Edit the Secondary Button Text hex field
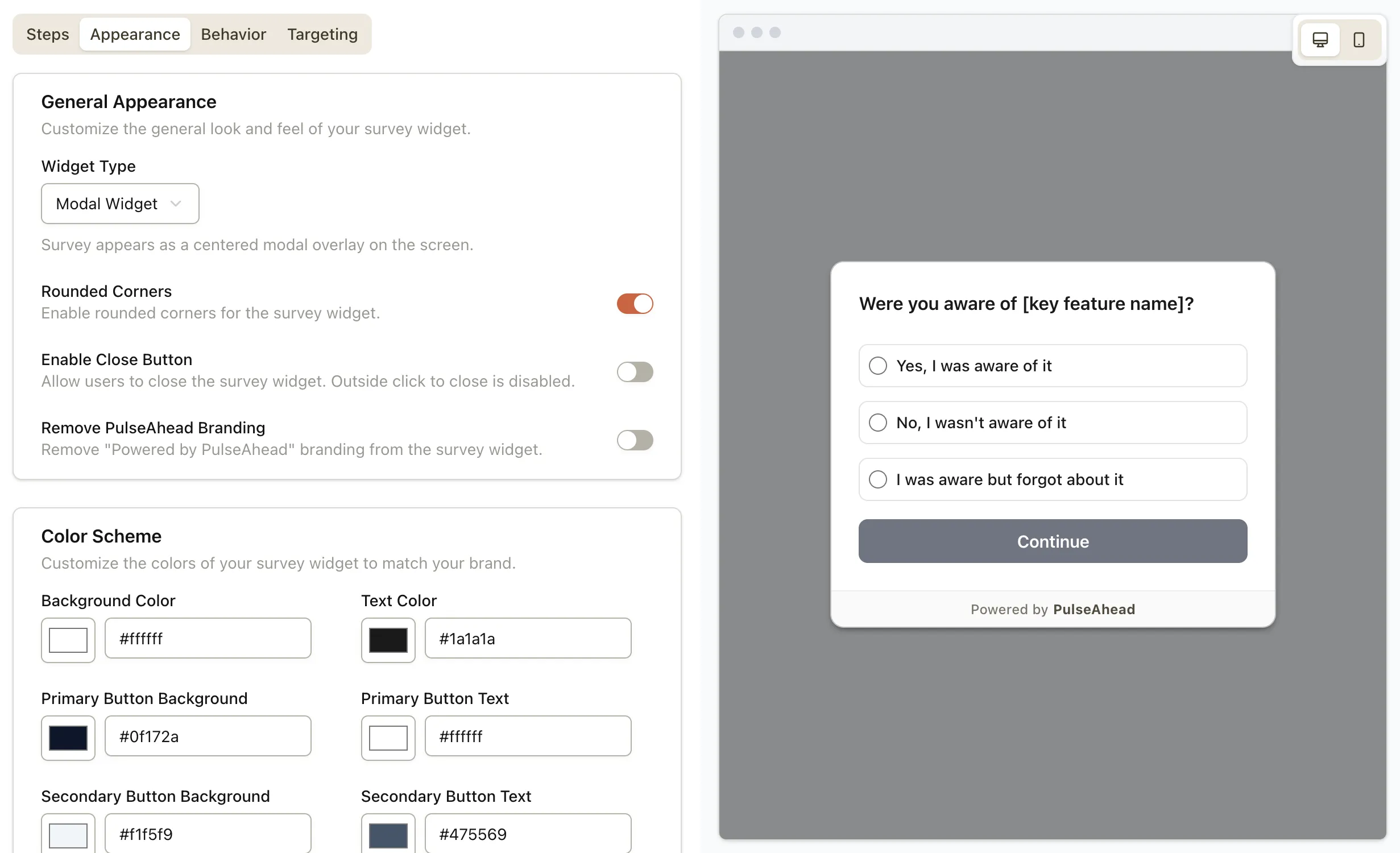1400x853 pixels. tap(528, 834)
